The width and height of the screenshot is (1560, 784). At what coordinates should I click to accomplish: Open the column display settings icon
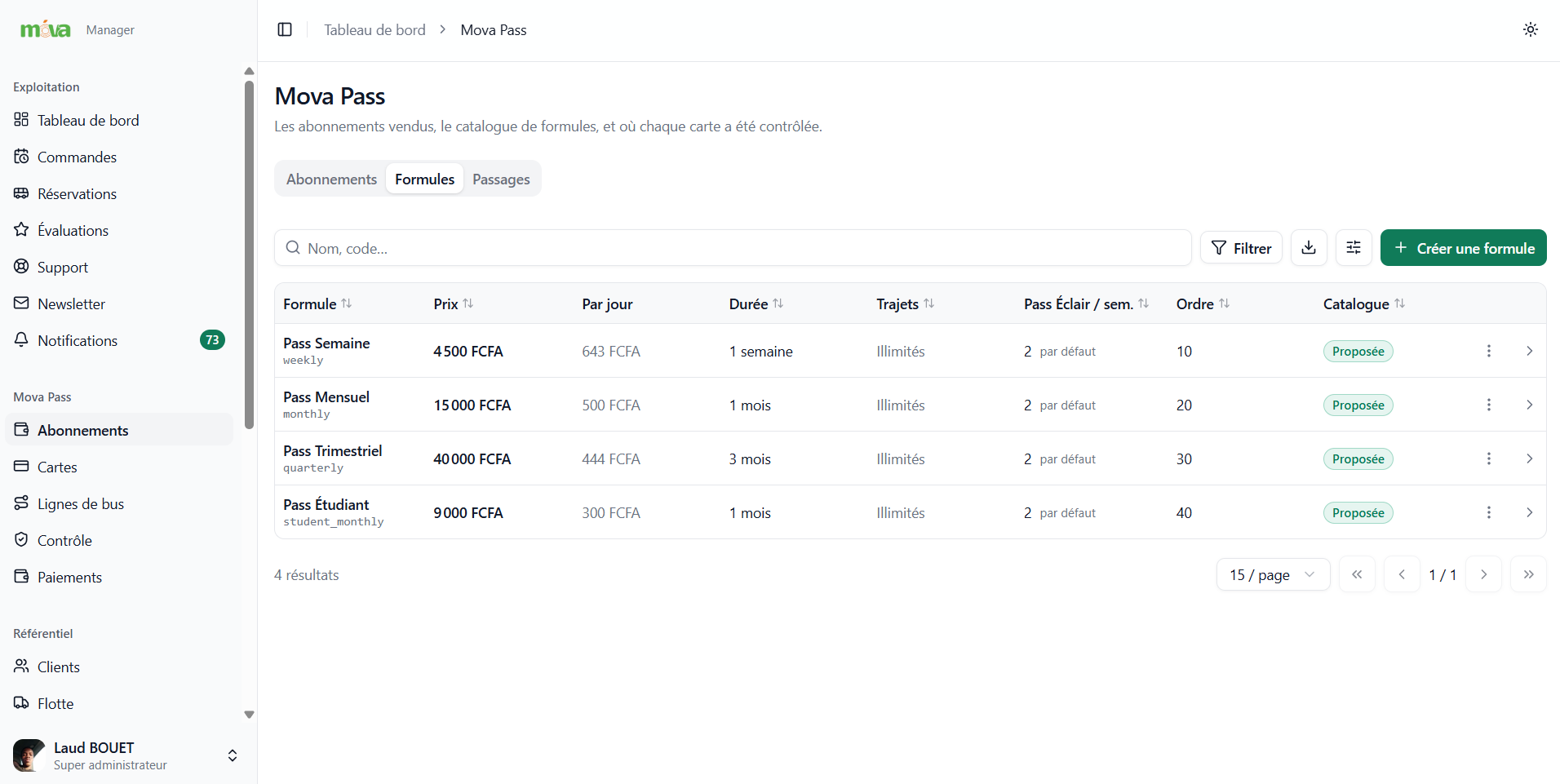[1354, 247]
